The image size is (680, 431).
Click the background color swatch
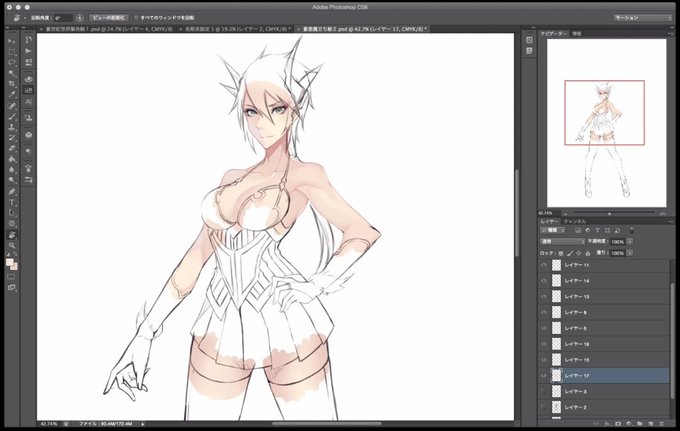(14, 266)
